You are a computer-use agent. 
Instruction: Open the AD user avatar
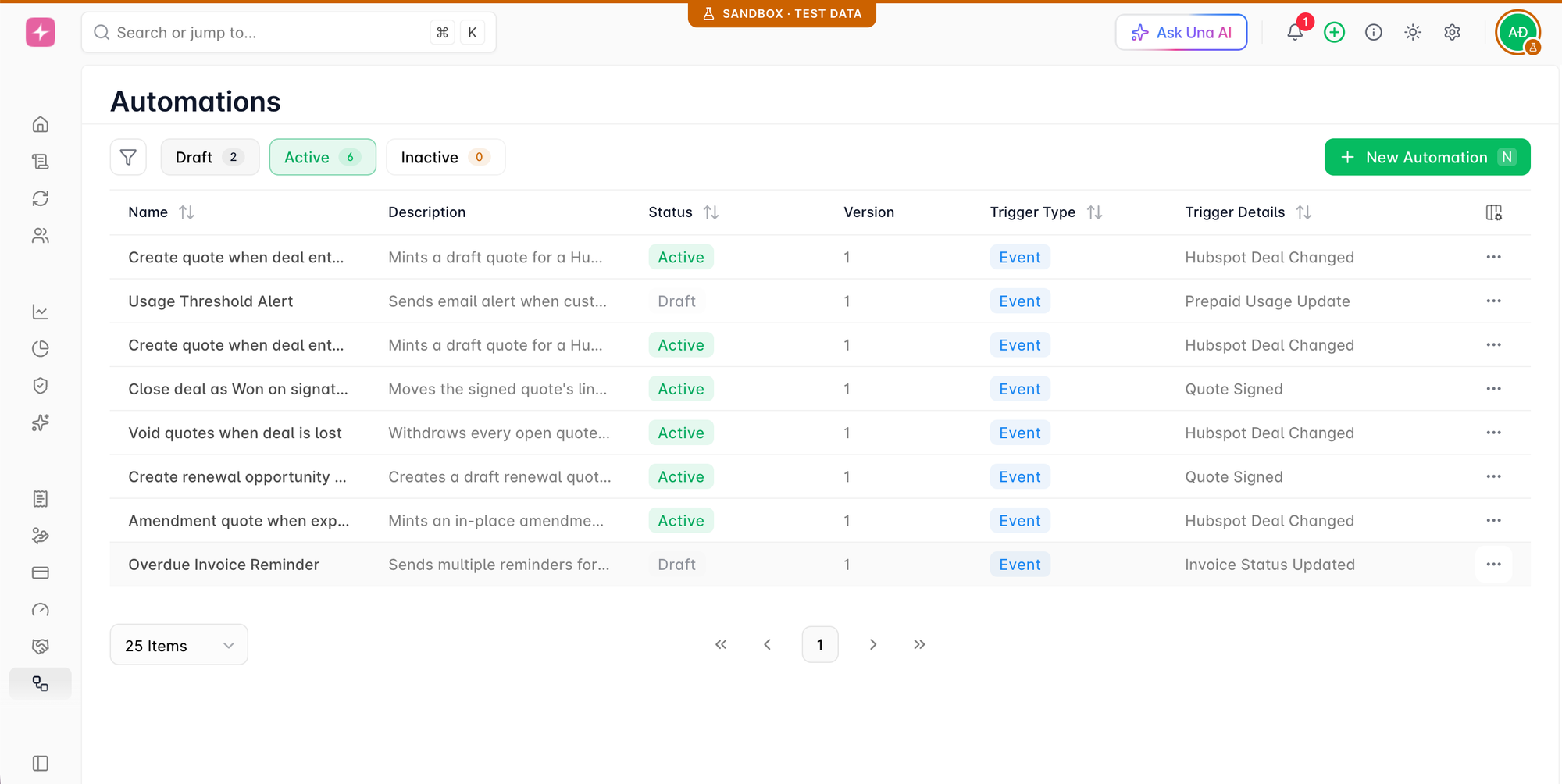(1517, 32)
